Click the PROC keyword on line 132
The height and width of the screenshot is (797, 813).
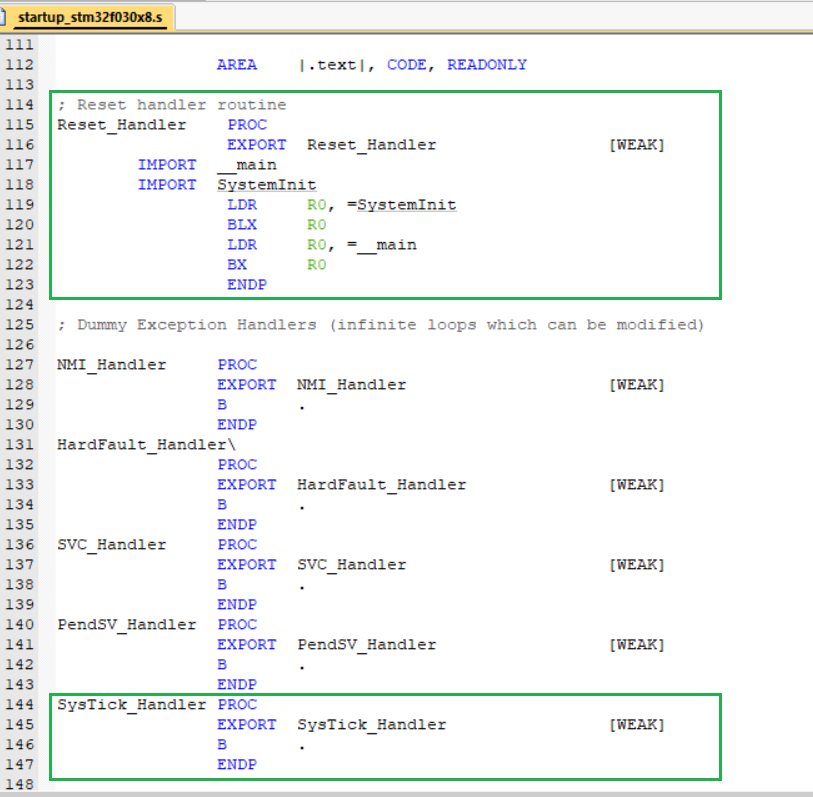coord(237,465)
